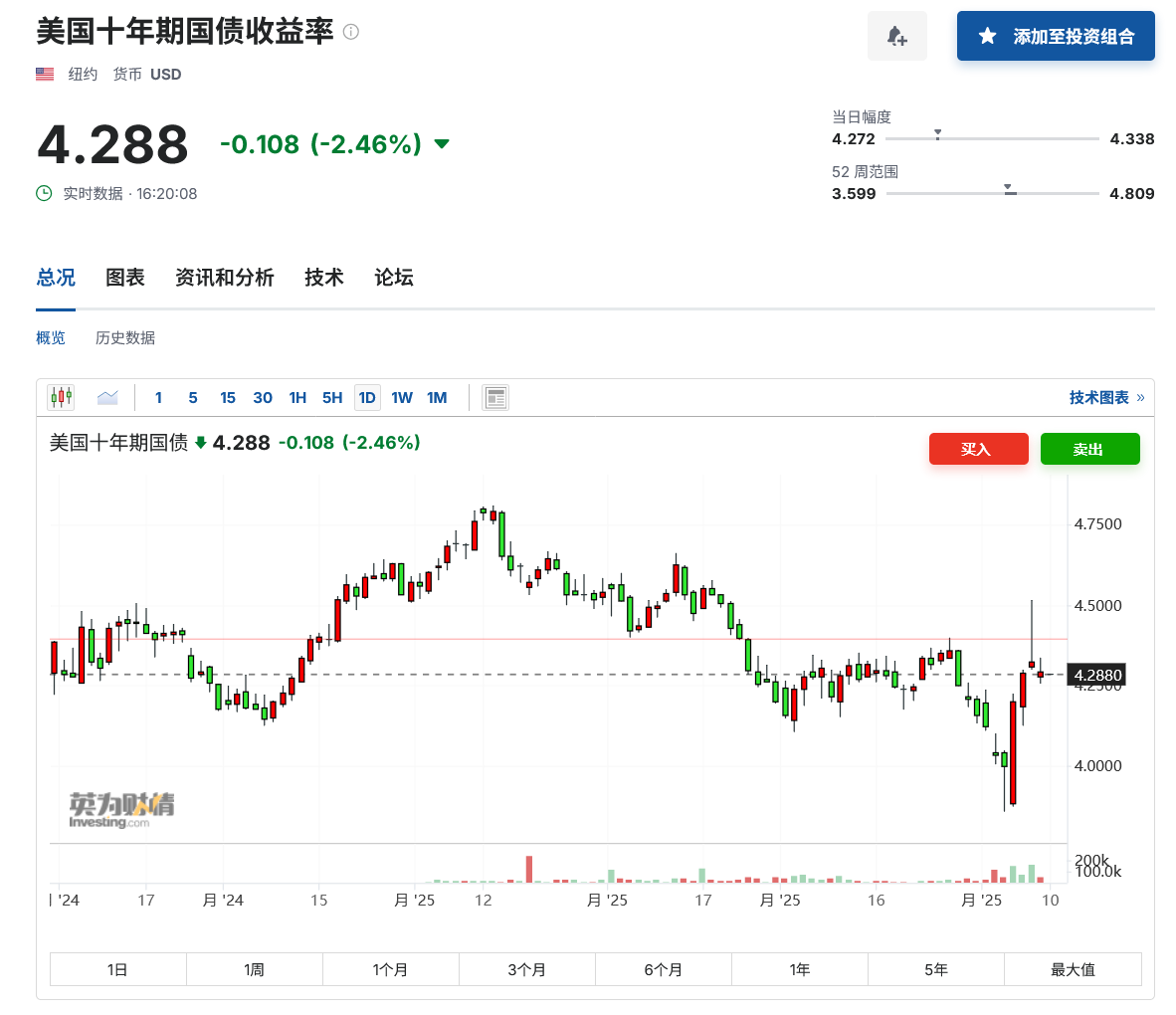The image size is (1176, 1015).
Task: Switch to the 图表 tab
Action: 125,278
